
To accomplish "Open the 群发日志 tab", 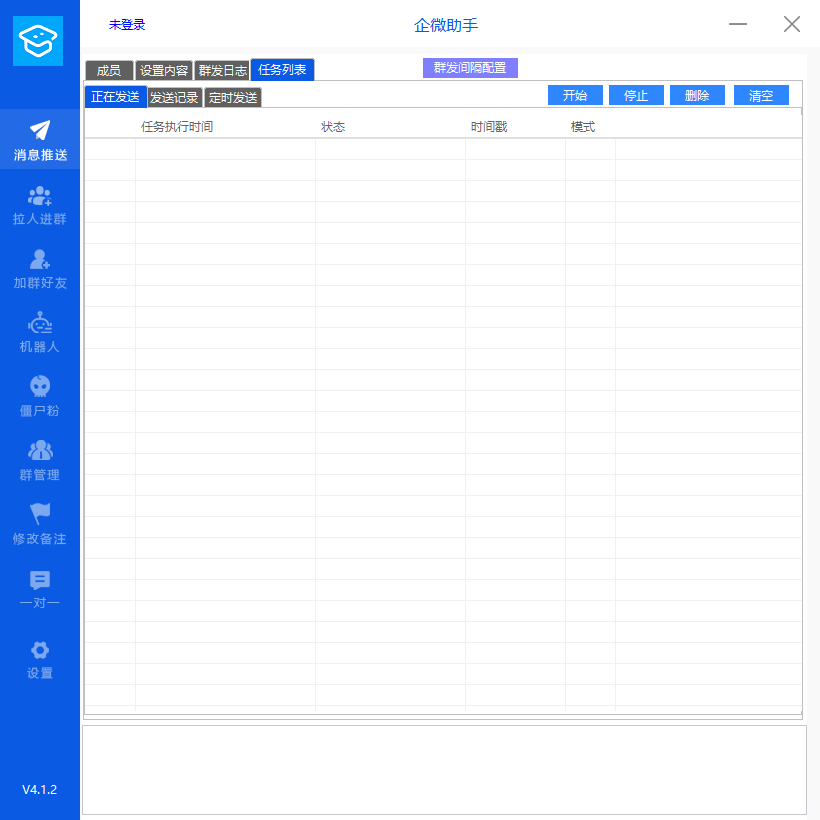I will (x=222, y=71).
